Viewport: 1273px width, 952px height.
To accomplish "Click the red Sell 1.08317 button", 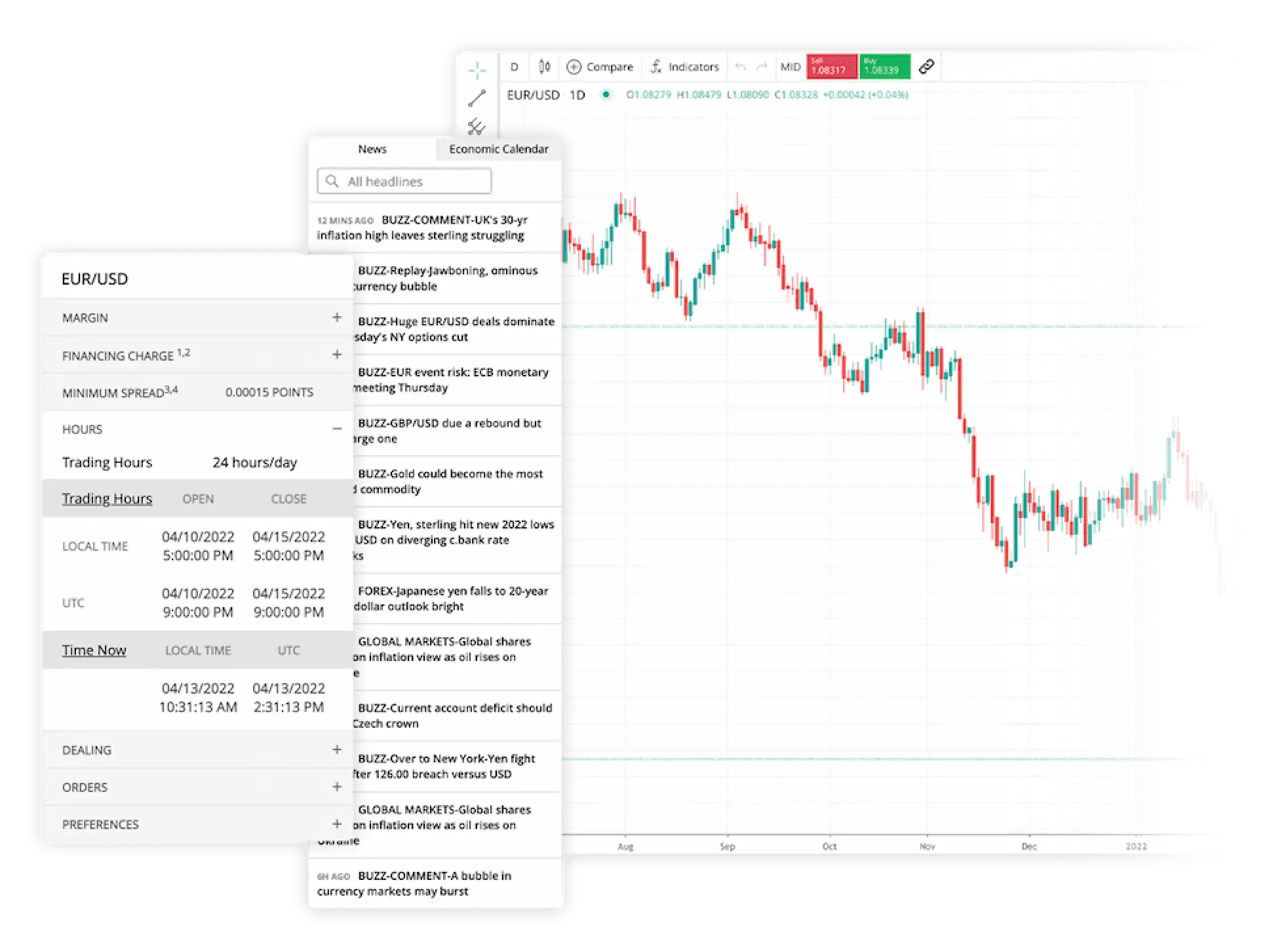I will tap(831, 66).
